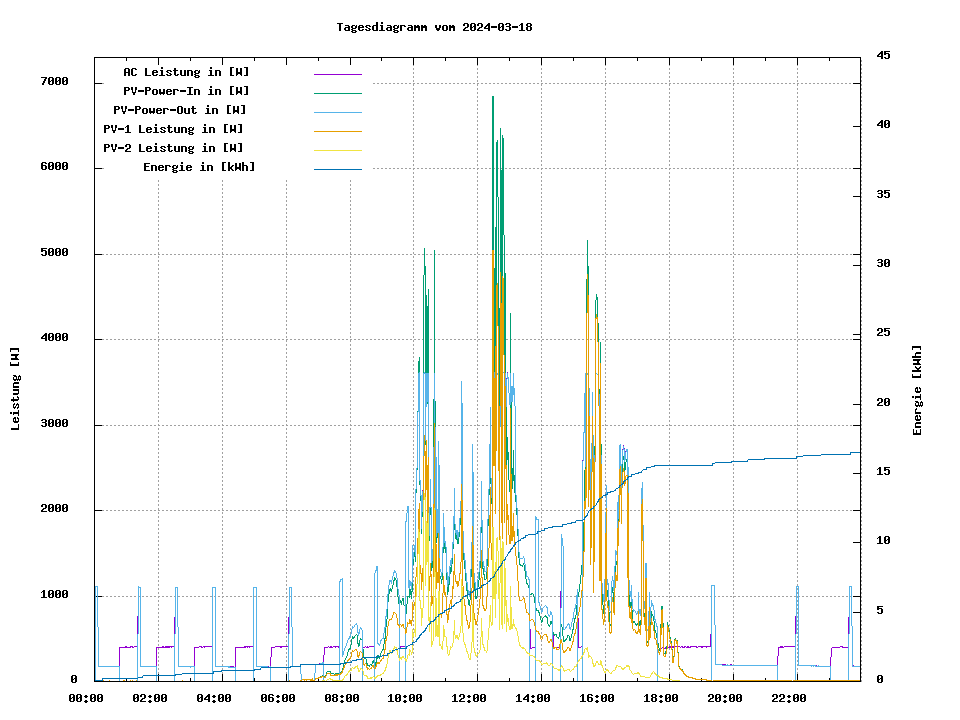Image resolution: width=960 pixels, height=720 pixels.
Task: Click the 7000 tick on the left axis
Action: [54, 82]
